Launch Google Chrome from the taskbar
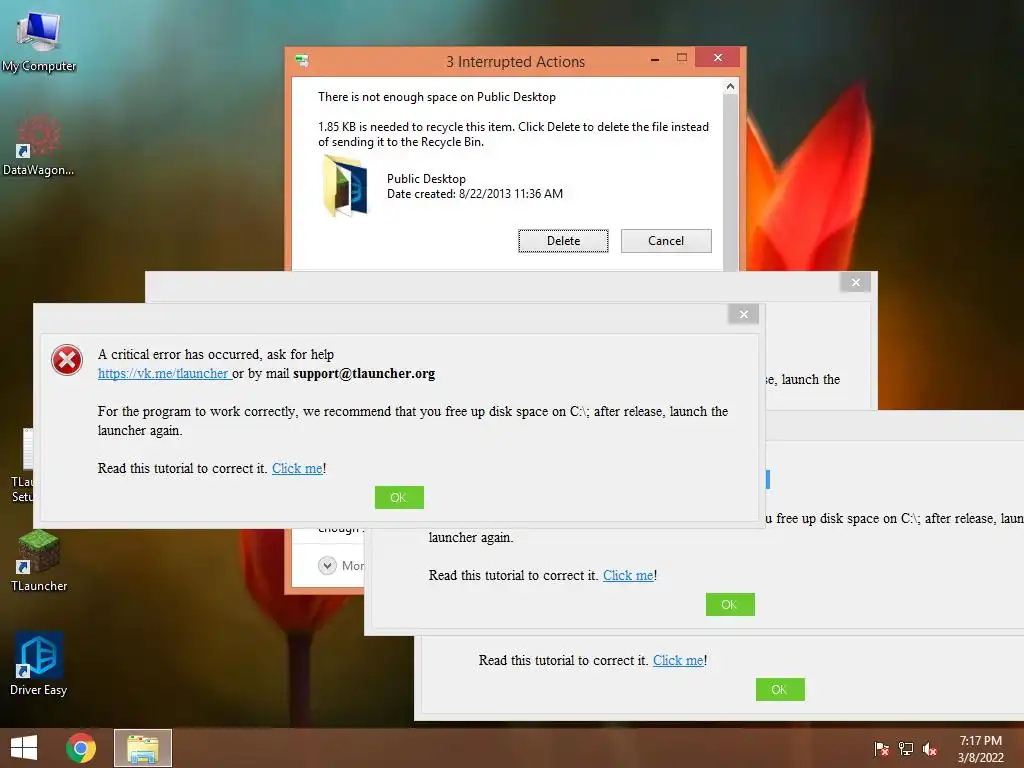The height and width of the screenshot is (768, 1024). (81, 748)
